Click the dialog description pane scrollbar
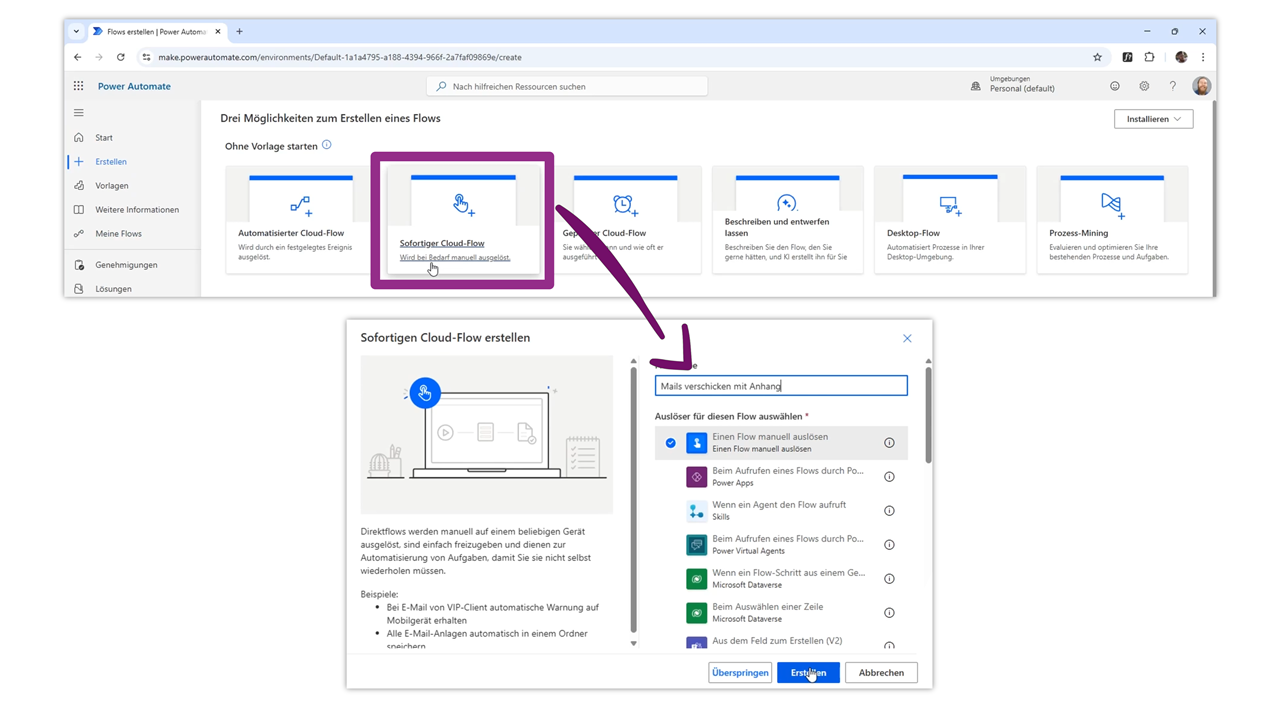Viewport: 1280px width, 720px height. [633, 500]
